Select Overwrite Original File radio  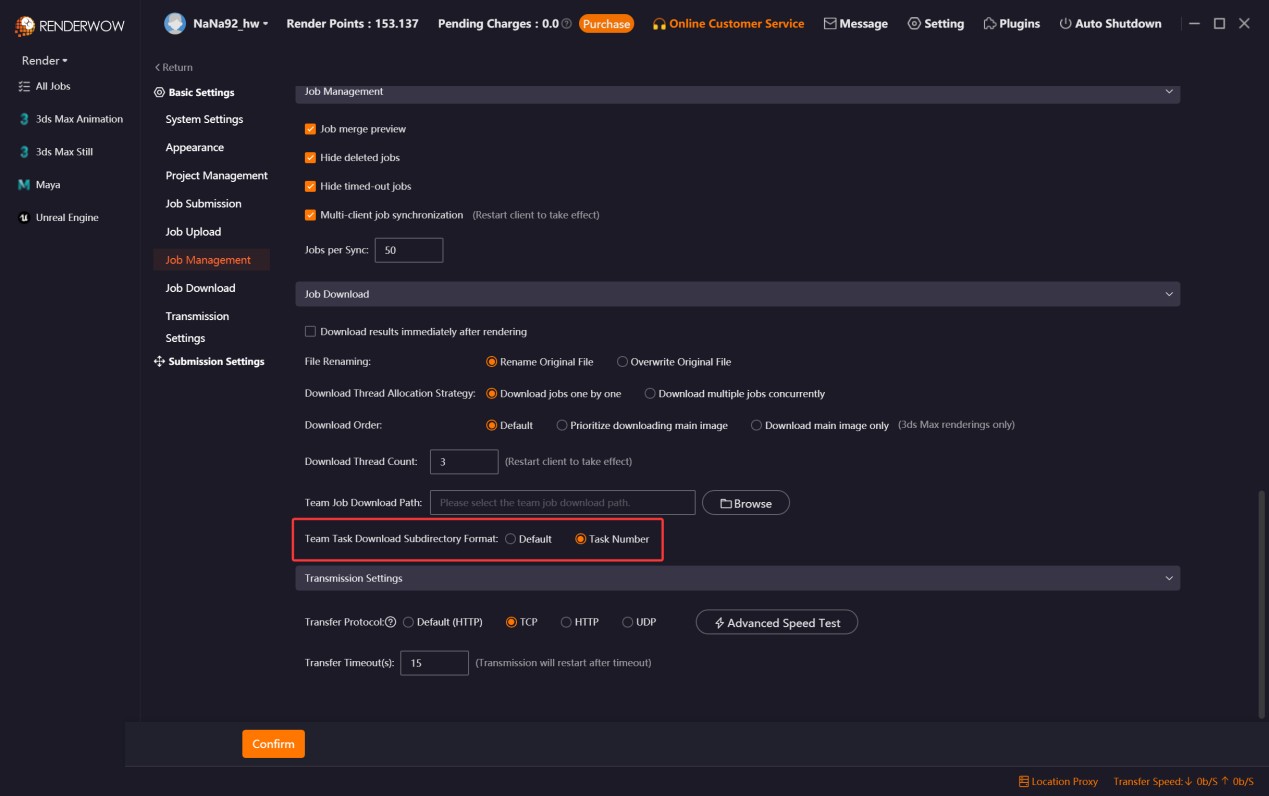click(x=622, y=362)
